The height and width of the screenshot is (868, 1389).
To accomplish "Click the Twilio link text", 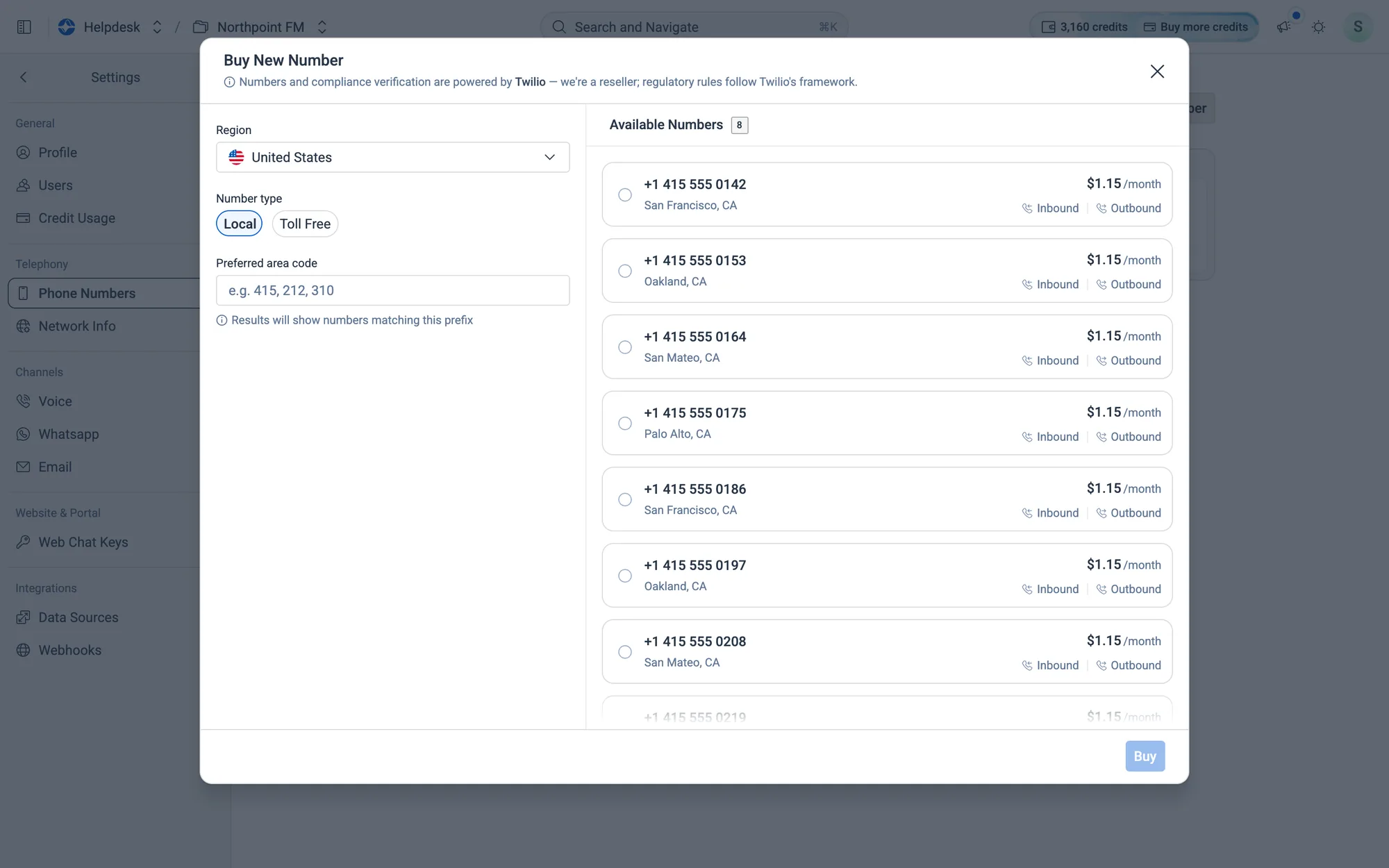I will point(530,82).
